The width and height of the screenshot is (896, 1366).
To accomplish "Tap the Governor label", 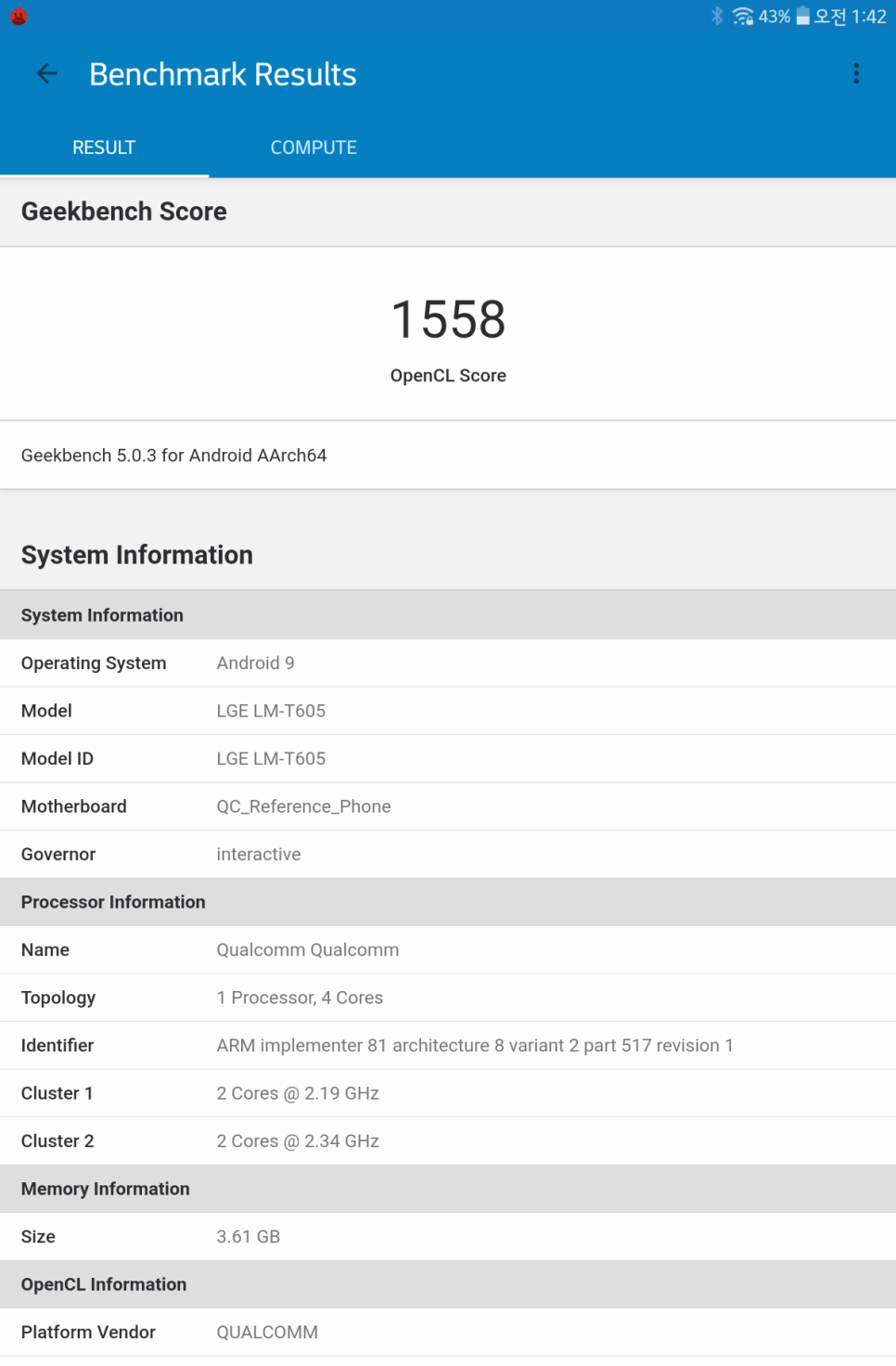I will pos(58,855).
